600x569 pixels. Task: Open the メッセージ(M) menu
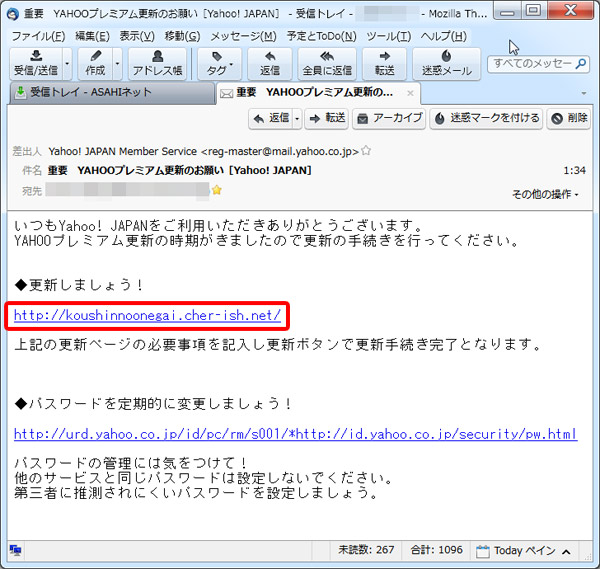click(x=243, y=36)
